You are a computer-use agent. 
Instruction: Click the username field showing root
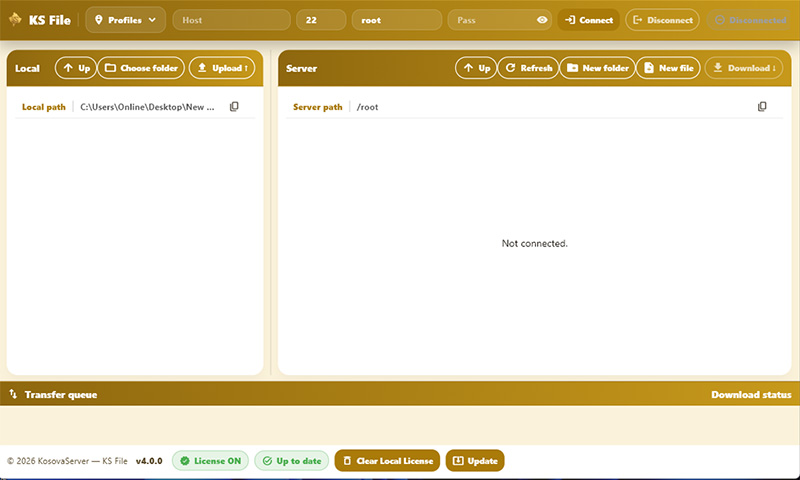(x=397, y=20)
